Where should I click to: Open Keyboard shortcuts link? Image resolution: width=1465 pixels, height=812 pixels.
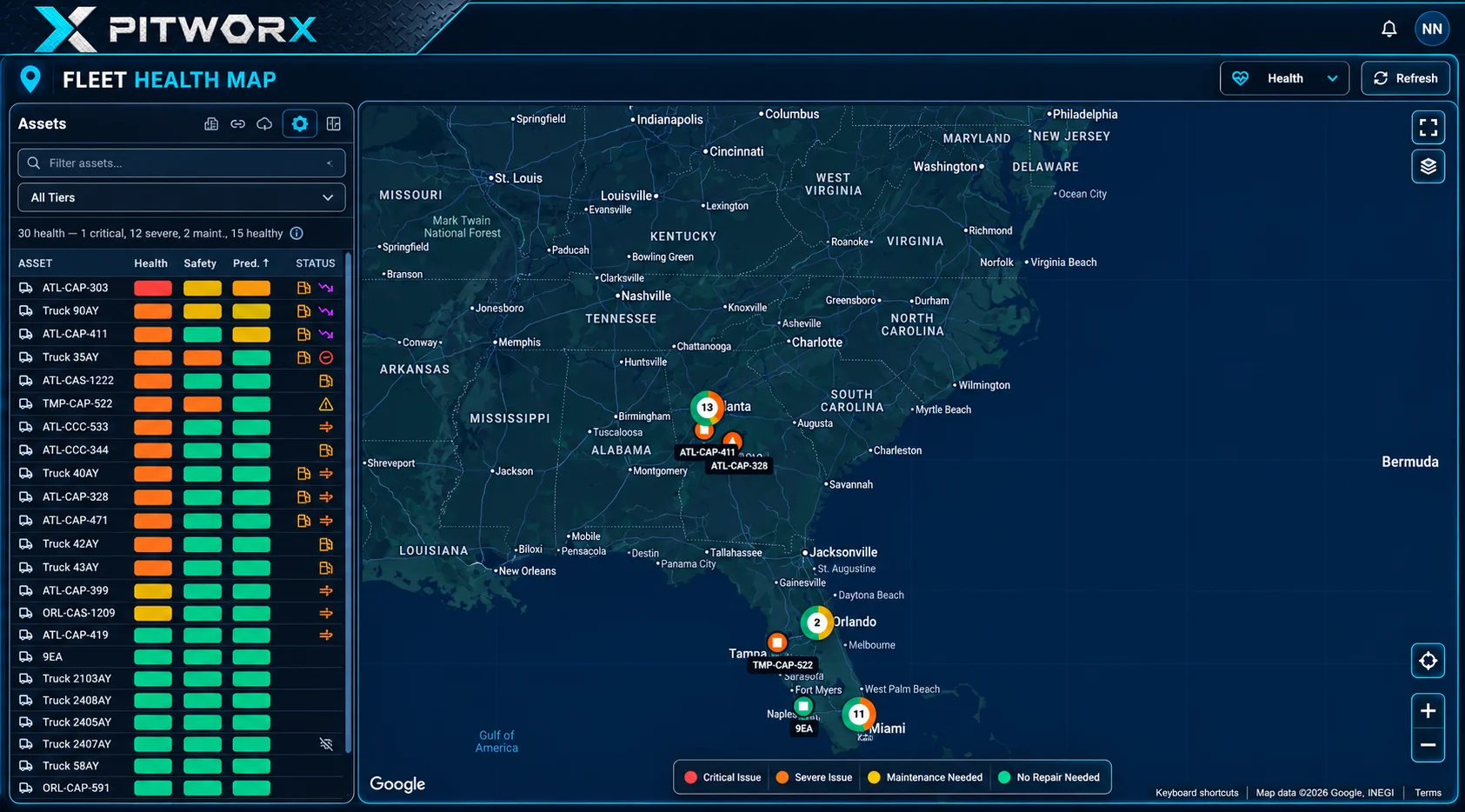1196,793
